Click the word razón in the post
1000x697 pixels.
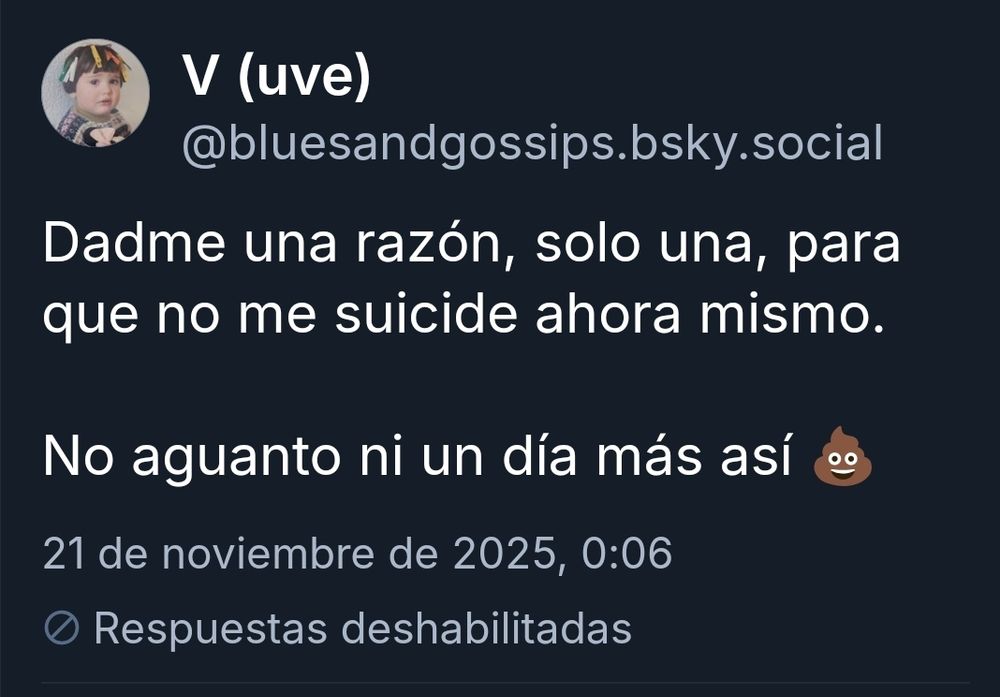click(x=429, y=245)
